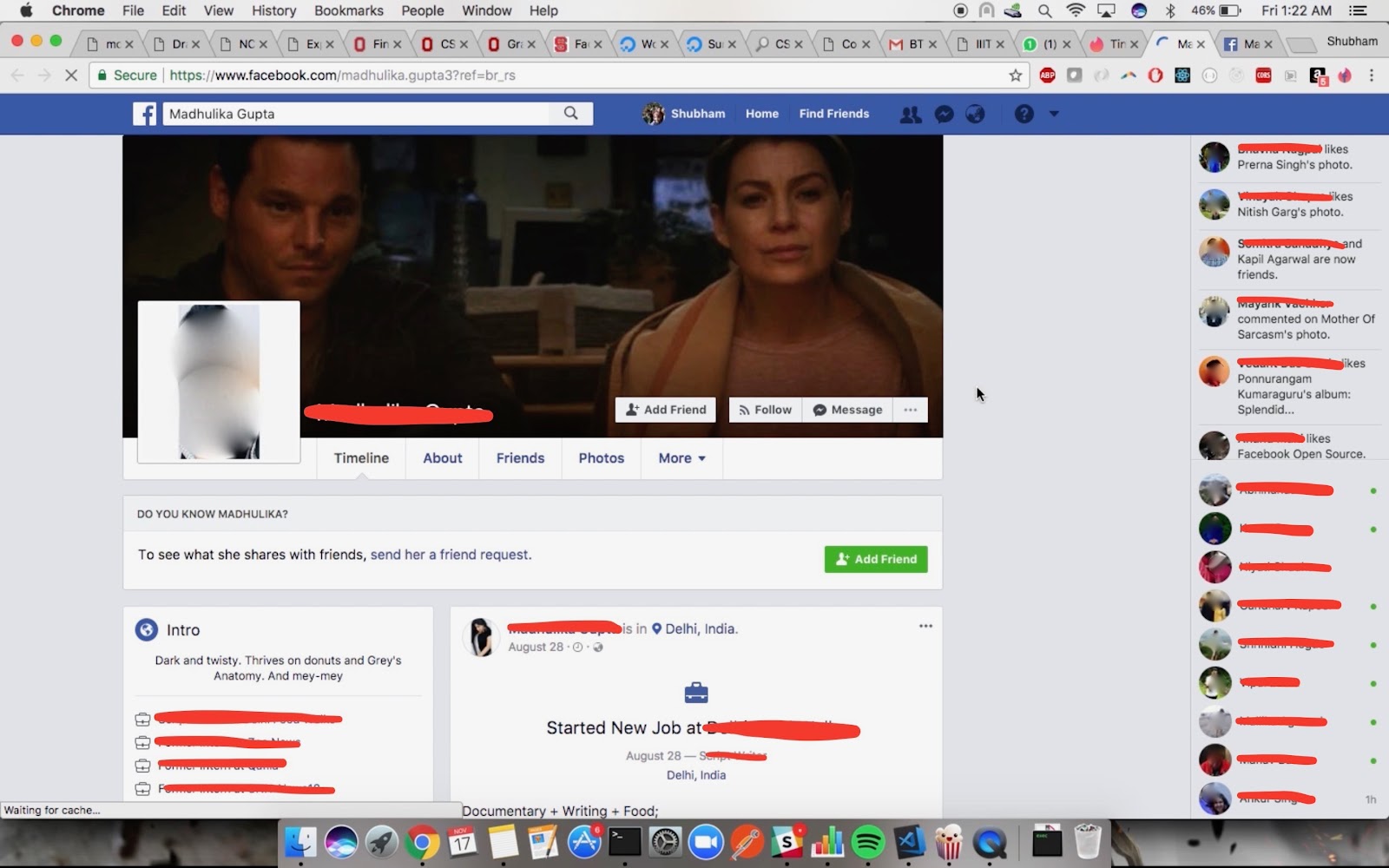Click the Chrome profile button labeled Shubham
This screenshot has width=1389, height=868.
[1352, 41]
